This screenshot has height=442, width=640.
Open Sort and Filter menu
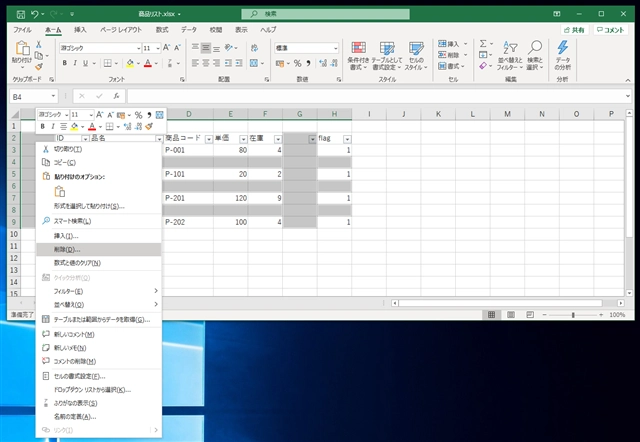point(510,56)
